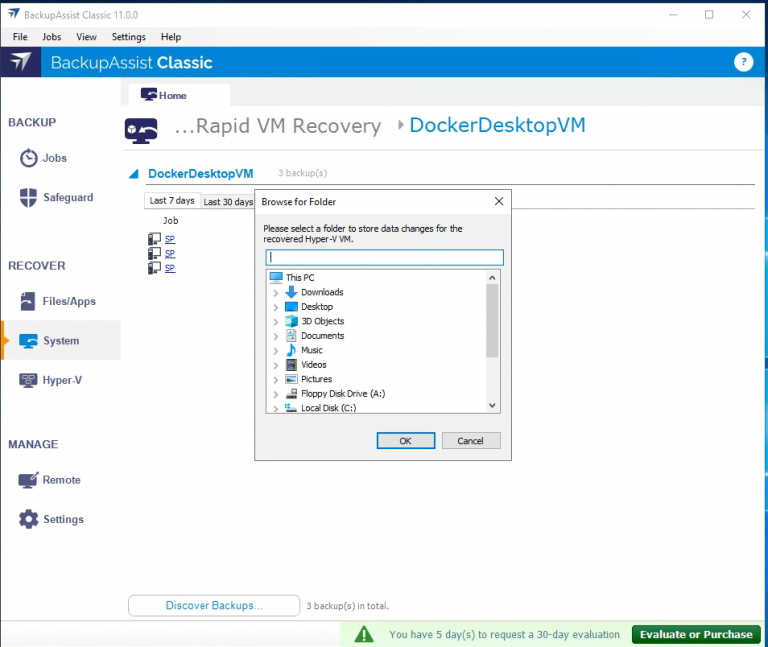
Task: Open the Jobs clock icon in sidebar
Action: pyautogui.click(x=29, y=158)
